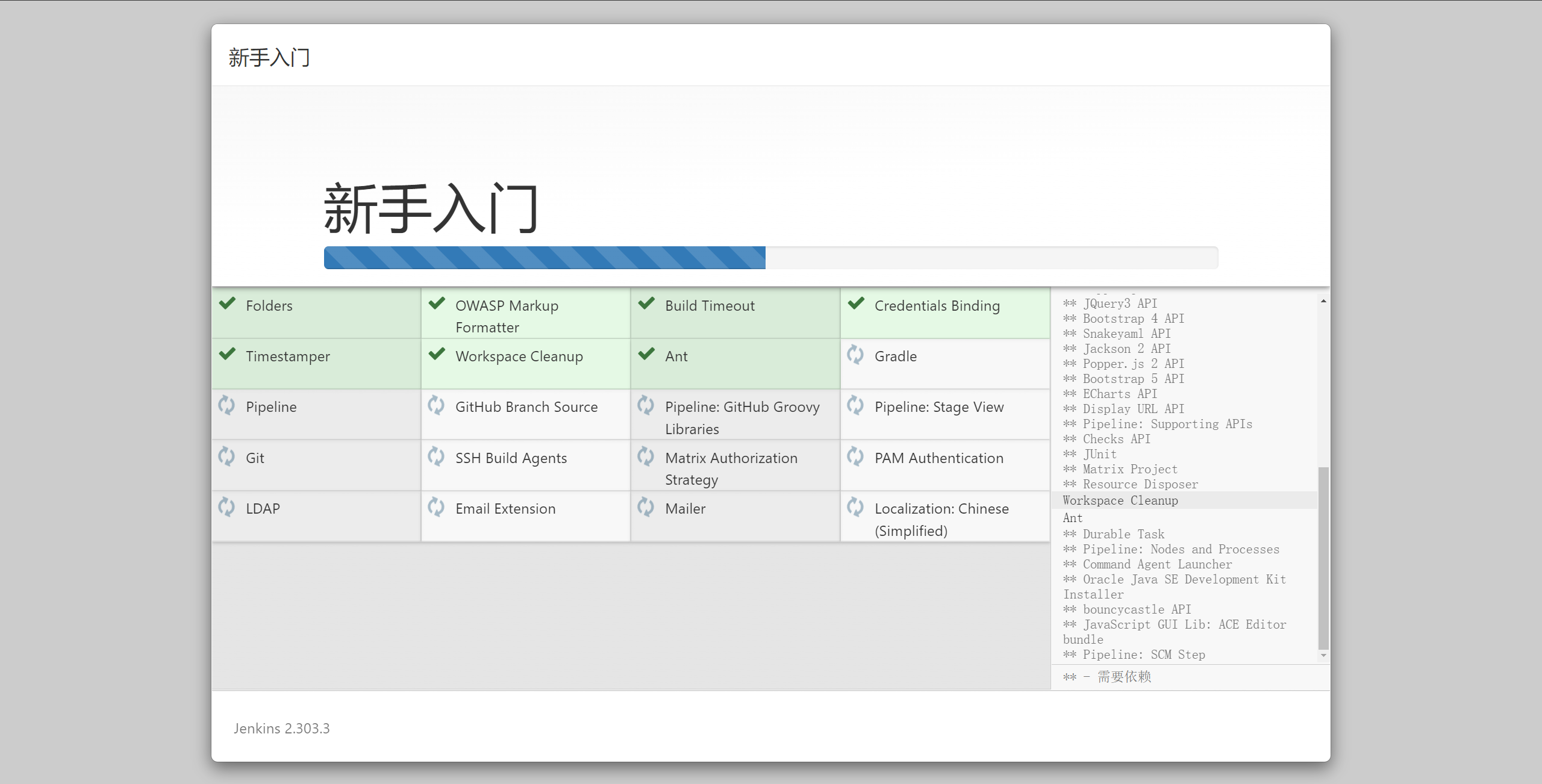Click the Email Extension plugin label

tap(505, 509)
